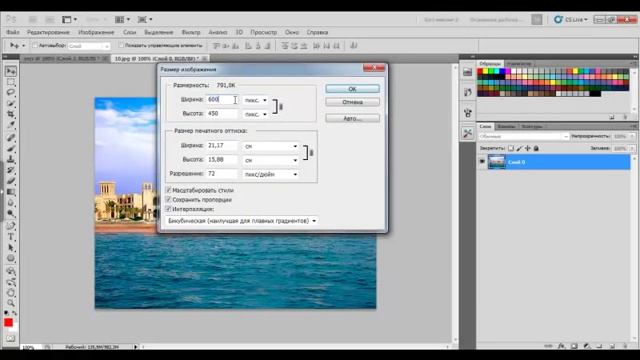Click the lock transparent pixels icon
Image resolution: width=640 pixels, height=360 pixels.
pos(511,148)
